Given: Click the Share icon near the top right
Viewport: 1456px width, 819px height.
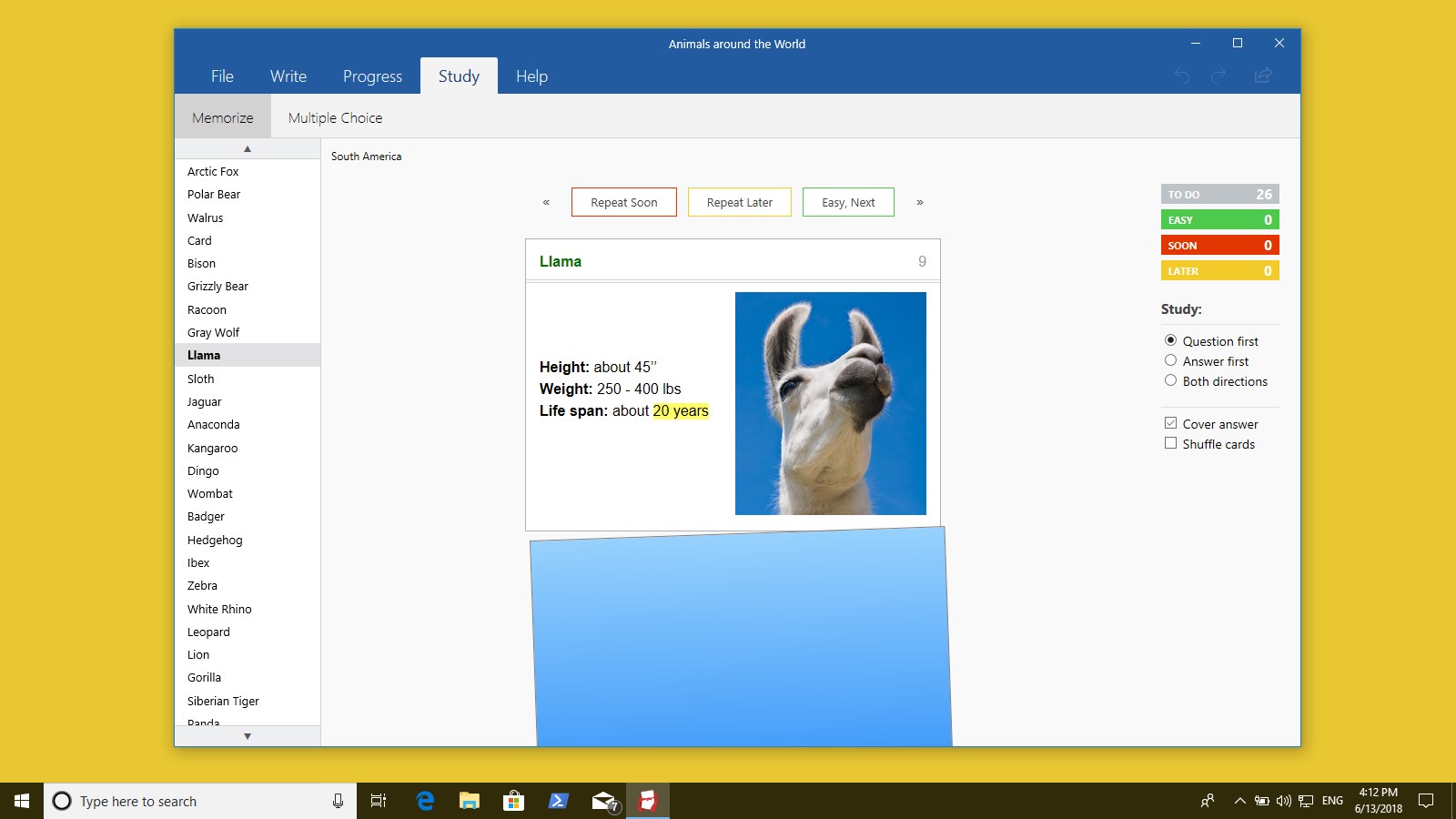Looking at the screenshot, I should point(1263,76).
